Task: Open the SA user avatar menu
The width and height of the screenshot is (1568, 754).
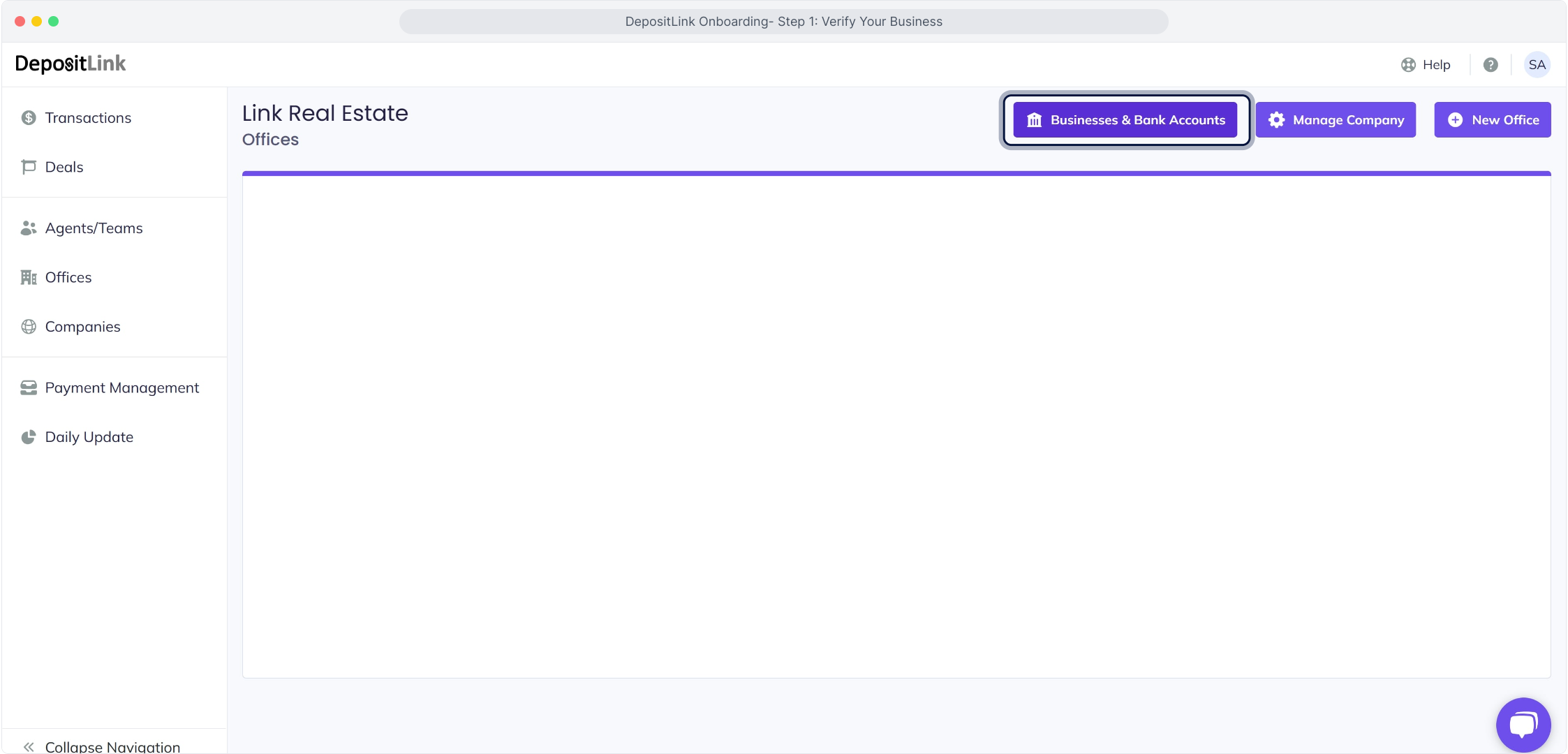Action: 1537,65
